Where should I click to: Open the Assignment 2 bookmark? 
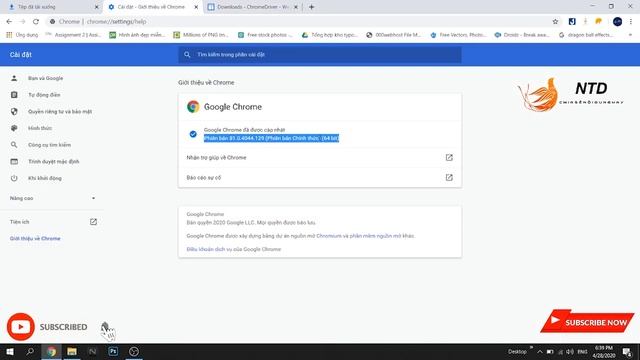[73, 35]
